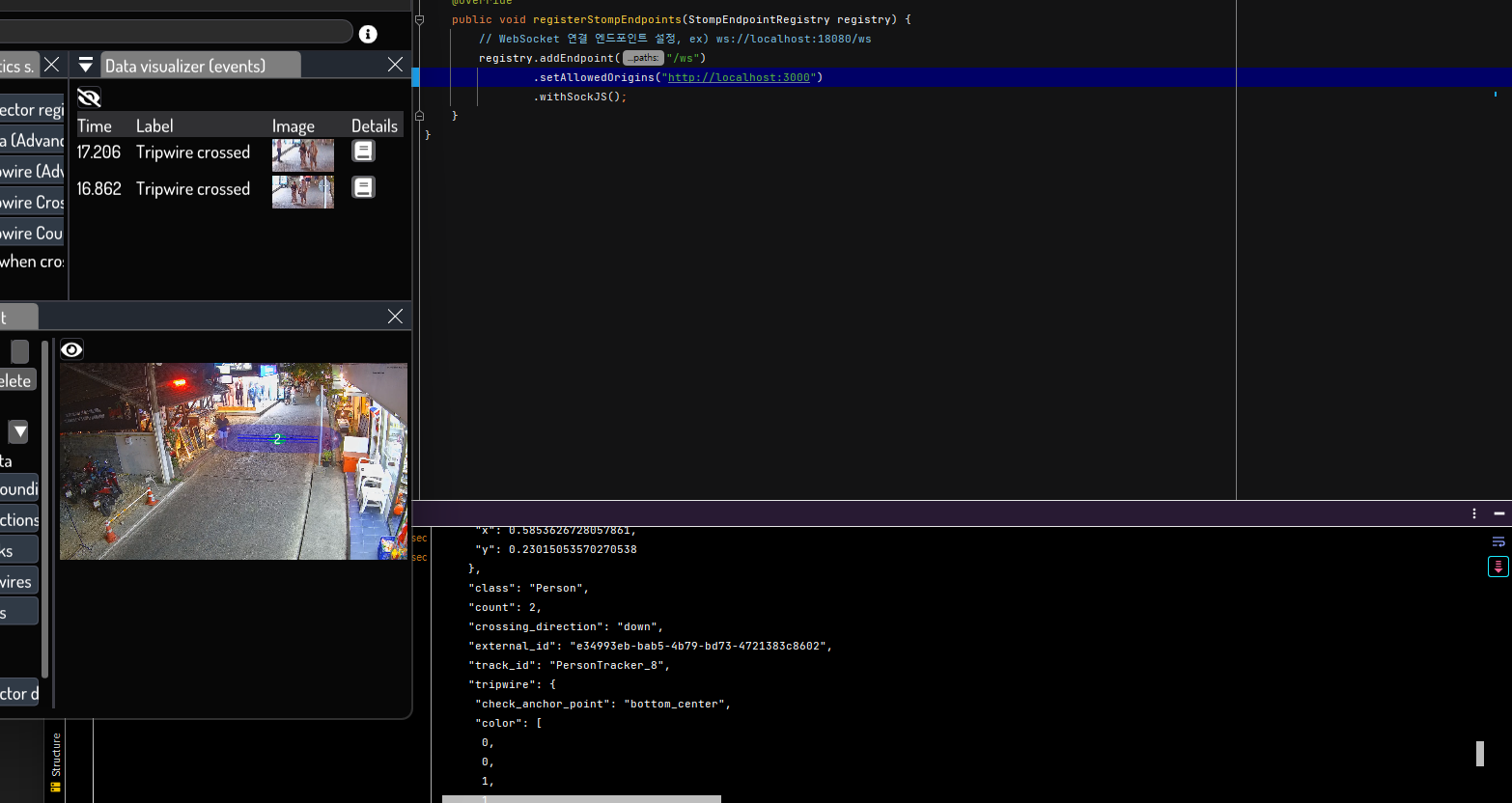1512x803 pixels.
Task: Click the 'paths:' parameter hint
Action: (643, 58)
